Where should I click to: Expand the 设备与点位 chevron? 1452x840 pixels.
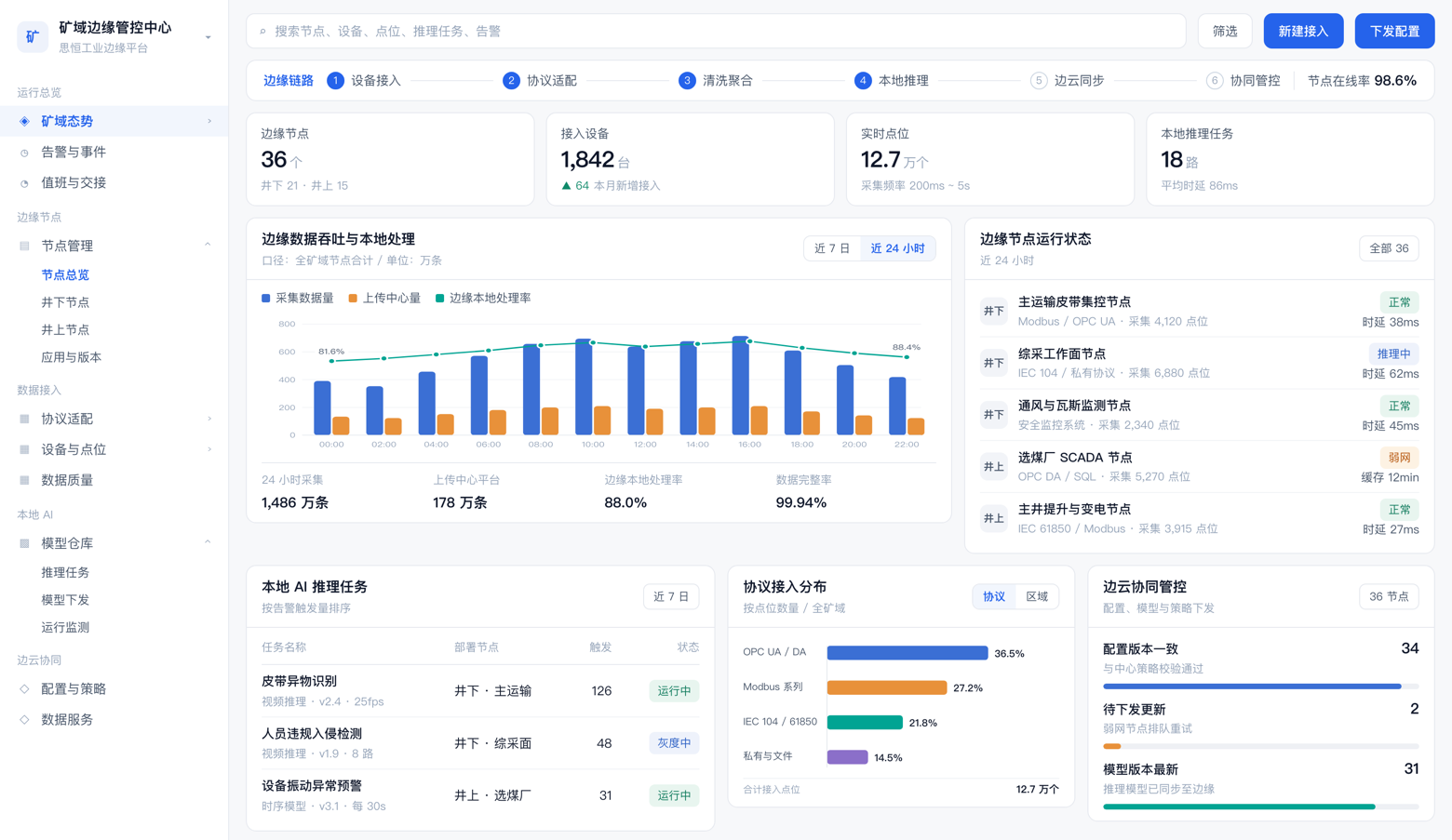209,449
